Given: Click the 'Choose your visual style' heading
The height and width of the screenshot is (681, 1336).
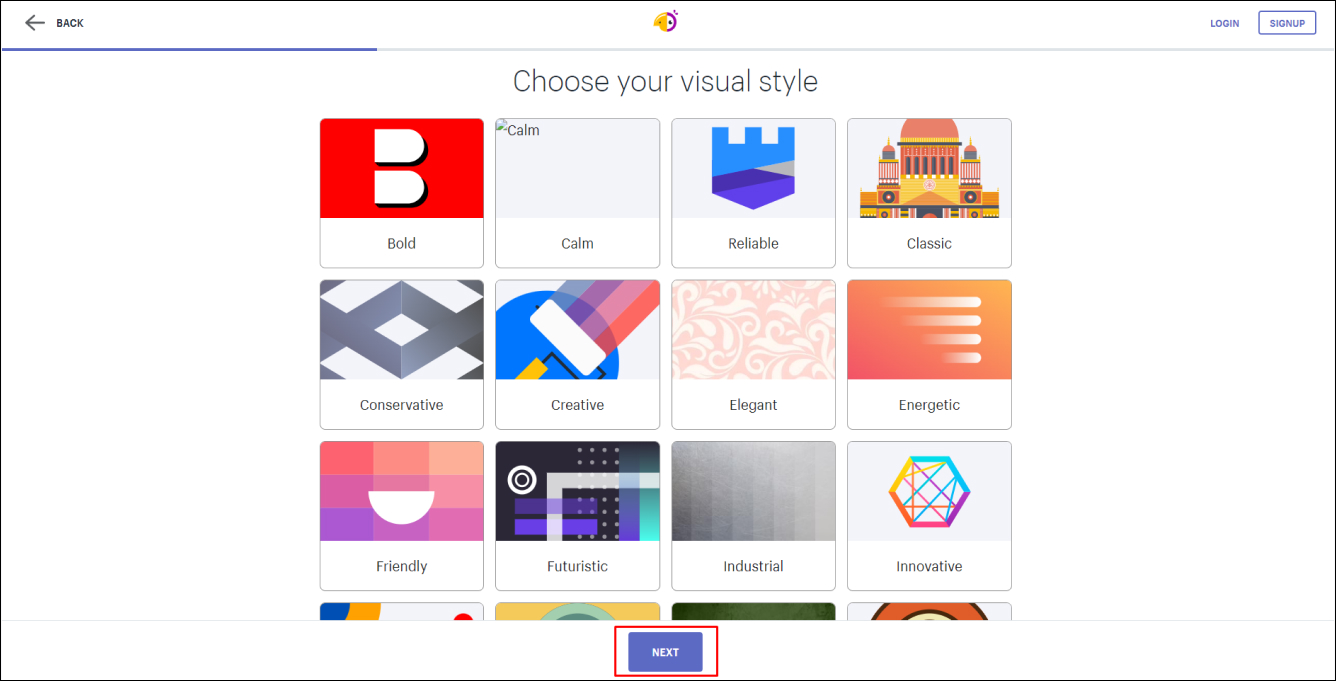Looking at the screenshot, I should point(665,81).
